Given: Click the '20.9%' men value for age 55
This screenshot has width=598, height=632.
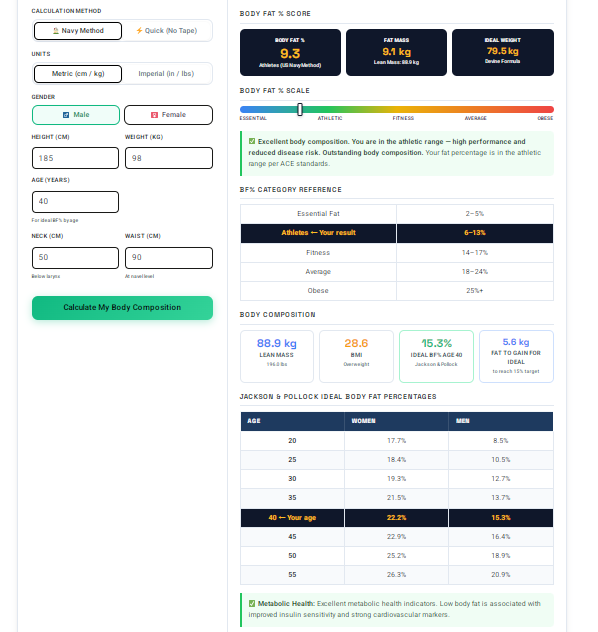Looking at the screenshot, I should click(x=501, y=575).
